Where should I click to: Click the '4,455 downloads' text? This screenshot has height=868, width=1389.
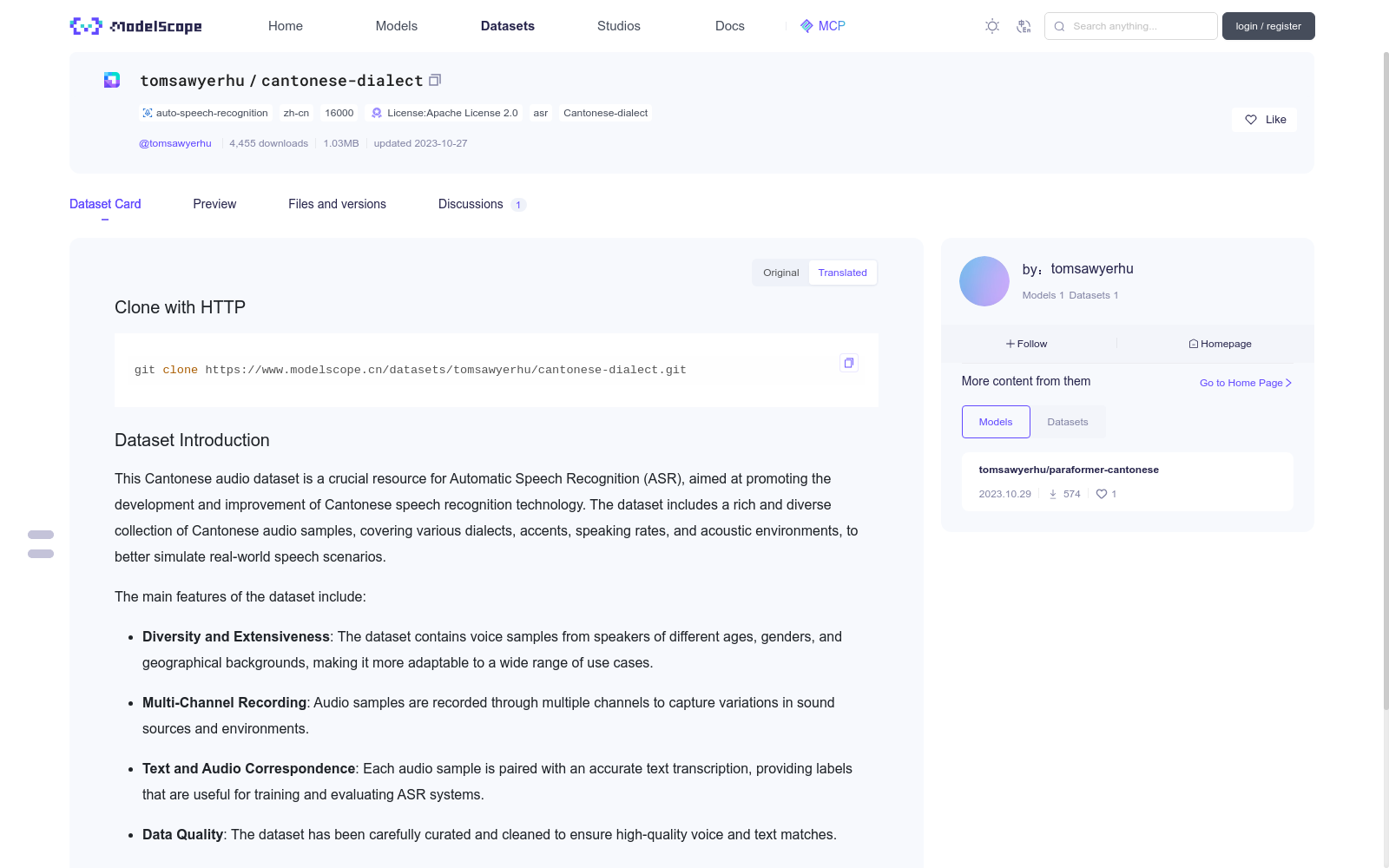(269, 143)
